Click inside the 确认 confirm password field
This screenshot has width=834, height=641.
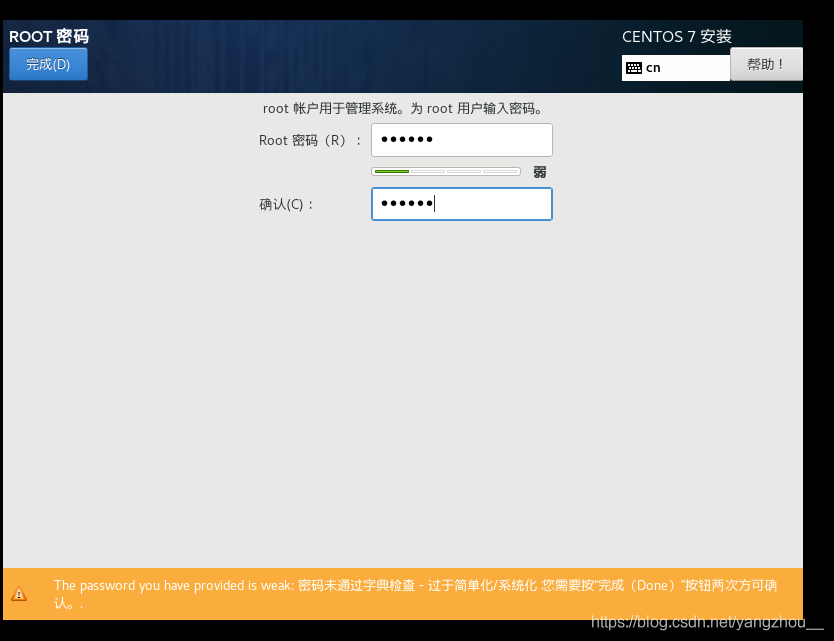point(462,204)
